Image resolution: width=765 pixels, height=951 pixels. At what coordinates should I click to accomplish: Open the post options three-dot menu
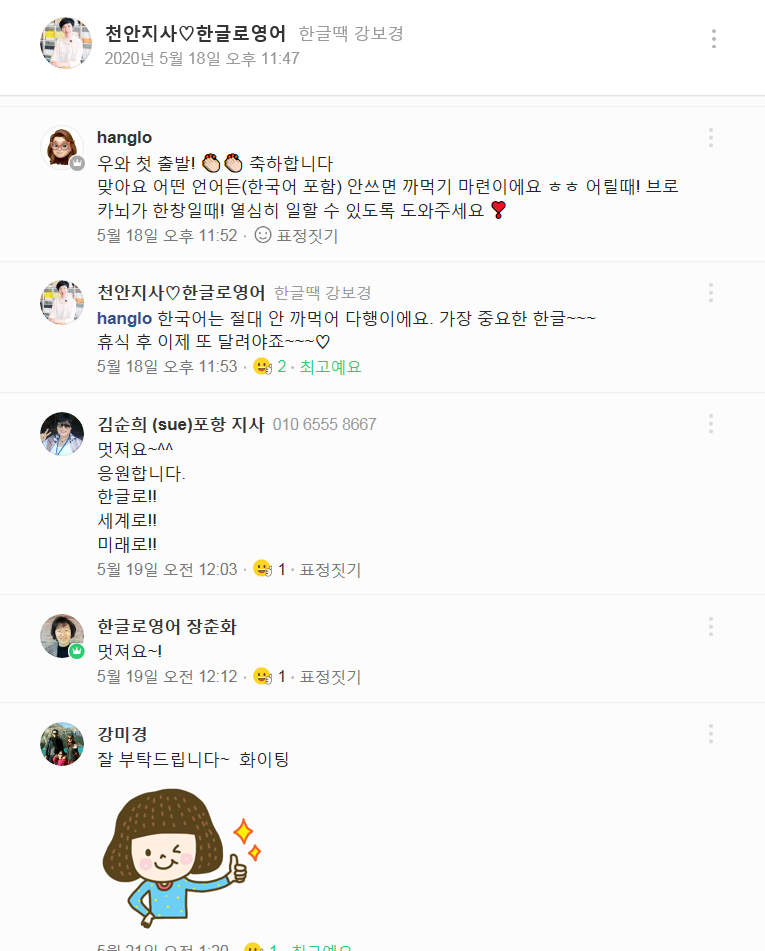(713, 39)
